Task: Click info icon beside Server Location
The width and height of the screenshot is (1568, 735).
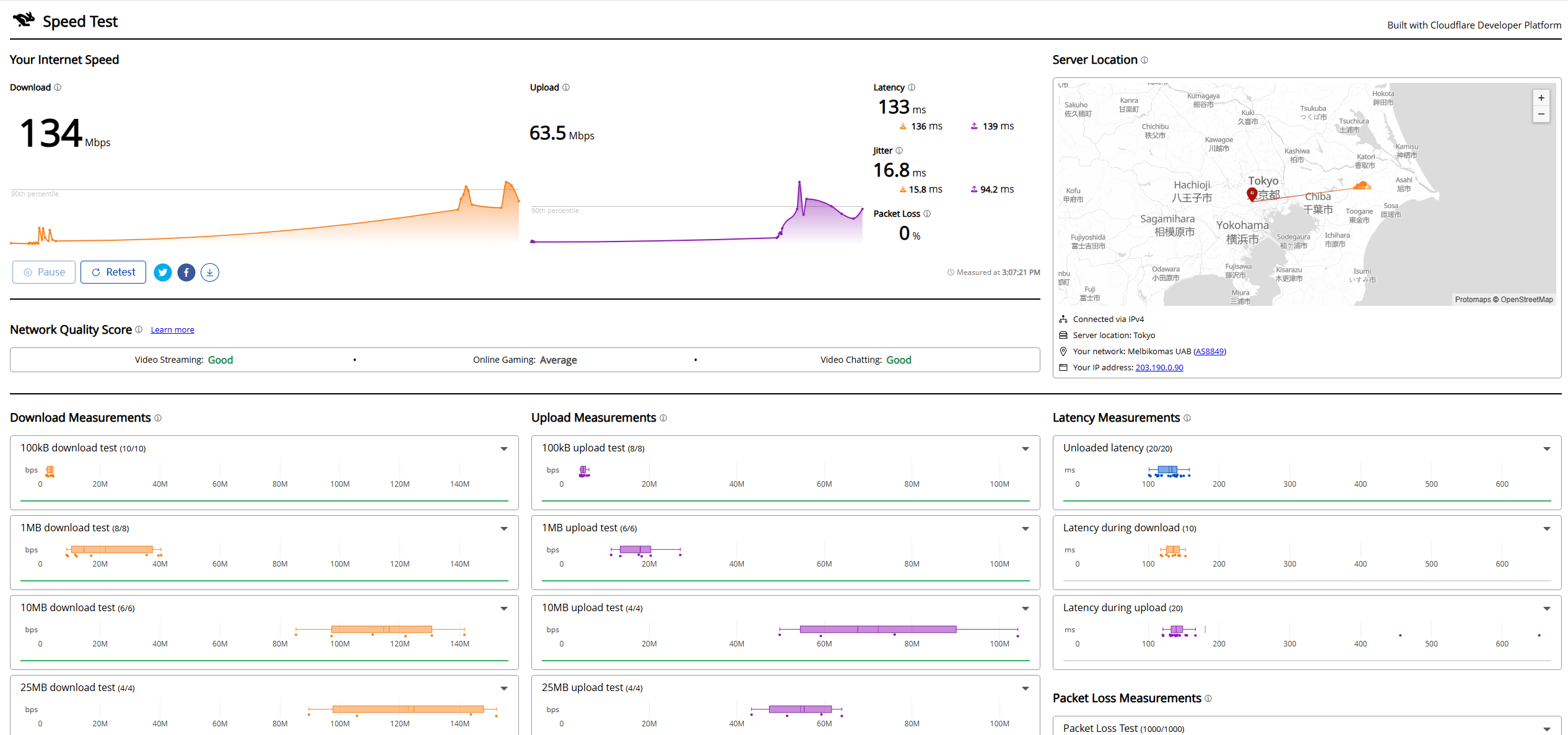Action: coord(1144,60)
